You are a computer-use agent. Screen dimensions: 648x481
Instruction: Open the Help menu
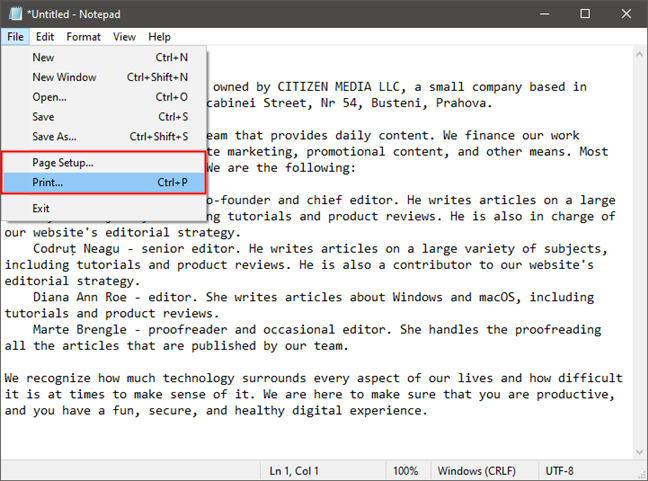click(x=159, y=37)
